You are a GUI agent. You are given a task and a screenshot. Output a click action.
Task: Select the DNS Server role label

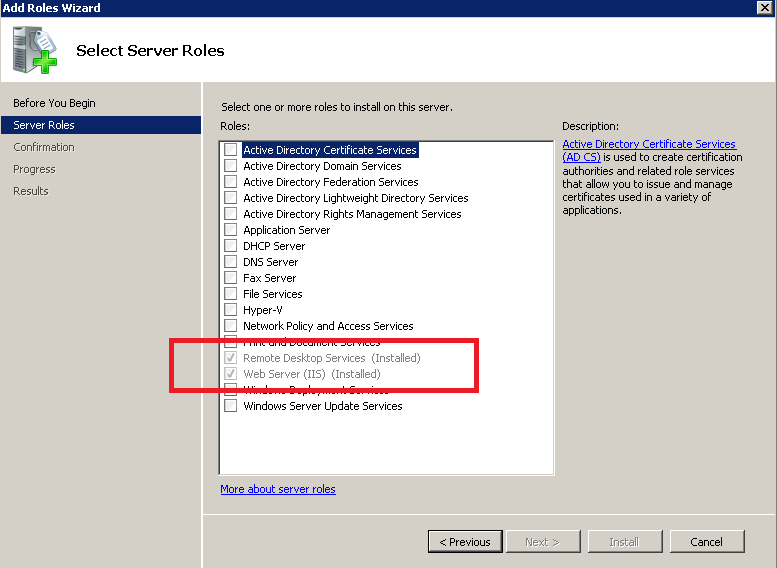[x=271, y=262]
